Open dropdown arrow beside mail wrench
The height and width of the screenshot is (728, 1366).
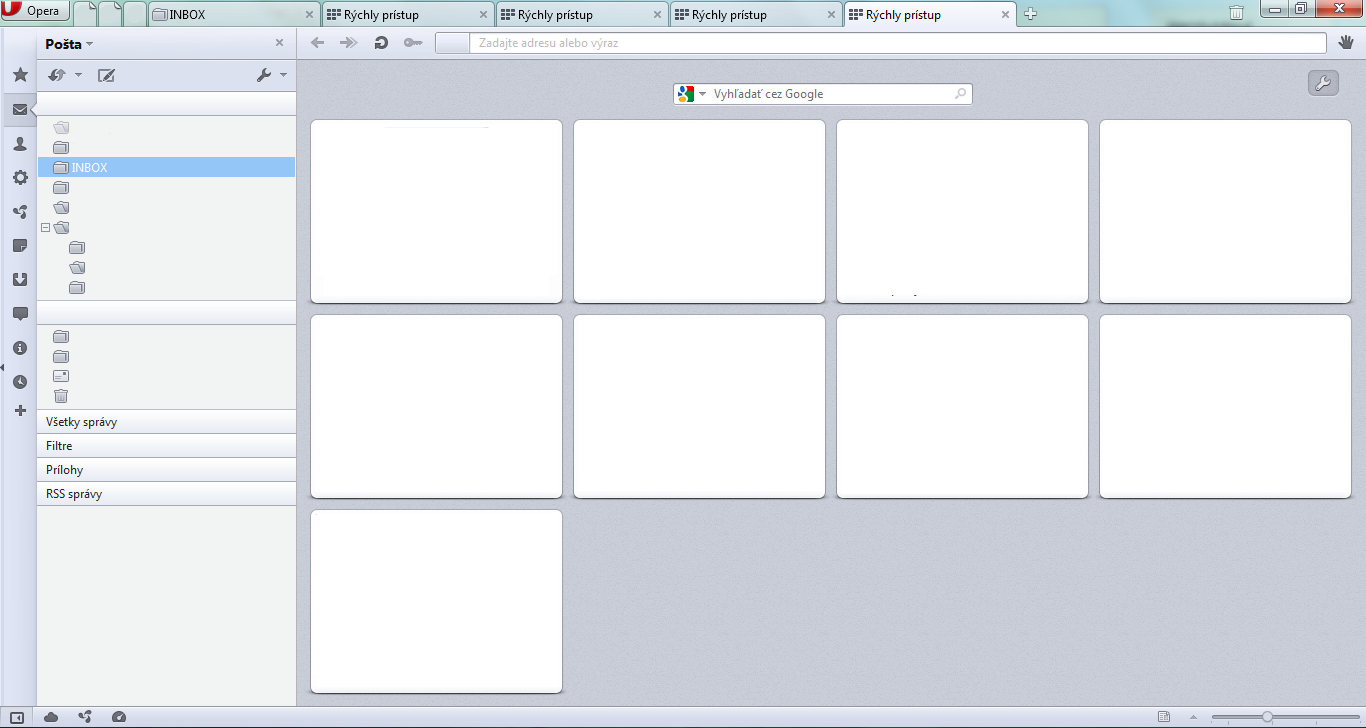tap(283, 75)
